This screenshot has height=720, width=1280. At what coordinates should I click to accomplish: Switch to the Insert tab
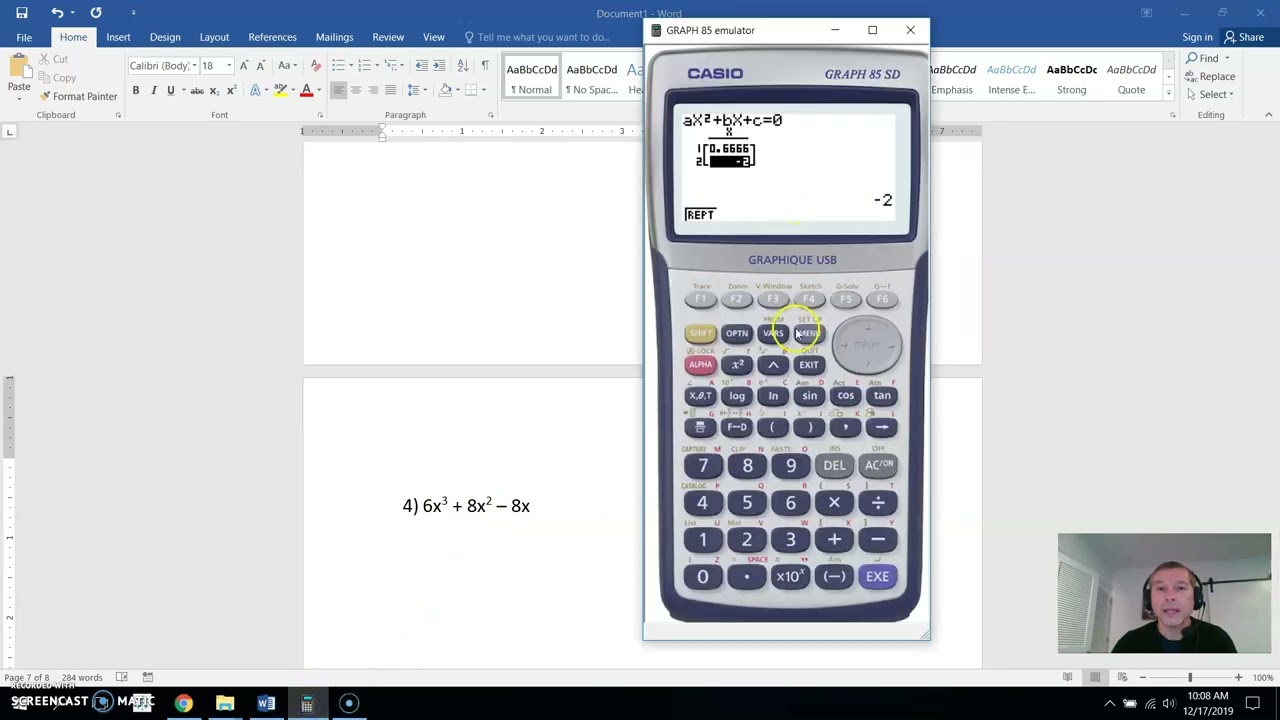(x=118, y=37)
